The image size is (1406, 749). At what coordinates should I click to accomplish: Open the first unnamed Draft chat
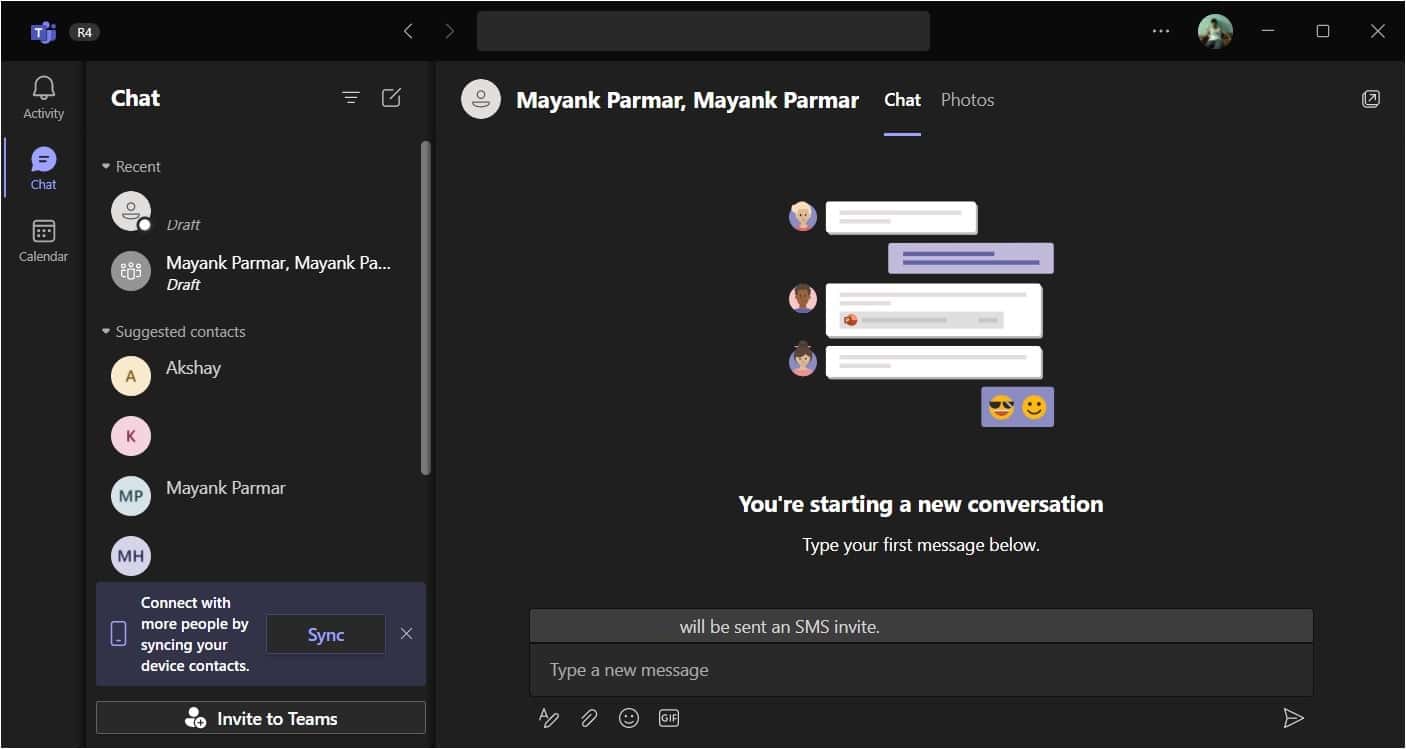259,212
